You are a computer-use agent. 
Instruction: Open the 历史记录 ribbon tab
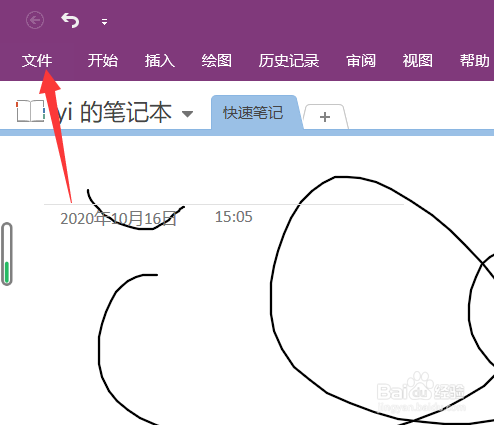click(289, 61)
